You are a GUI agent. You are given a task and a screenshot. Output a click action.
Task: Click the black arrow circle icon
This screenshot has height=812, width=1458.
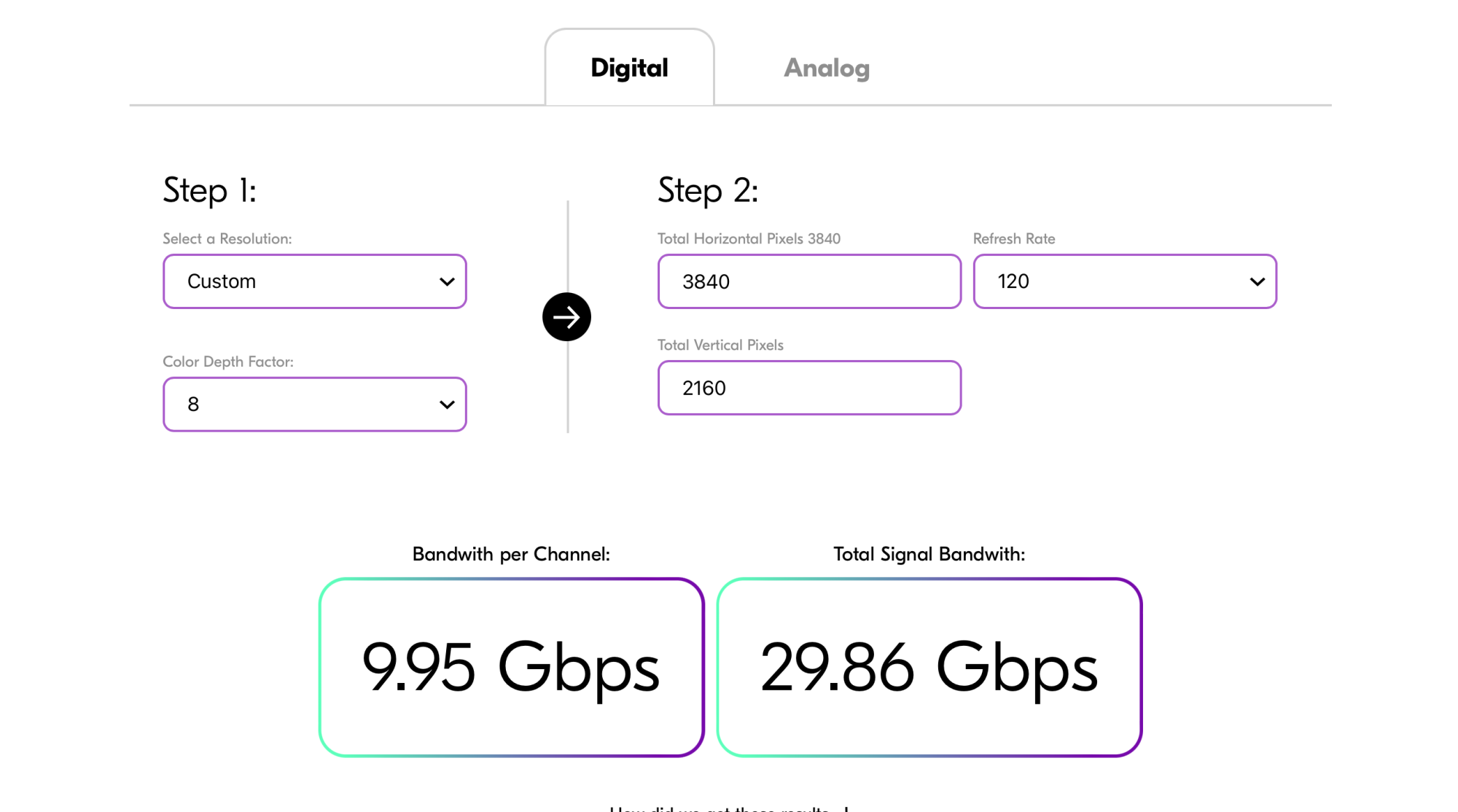point(566,317)
